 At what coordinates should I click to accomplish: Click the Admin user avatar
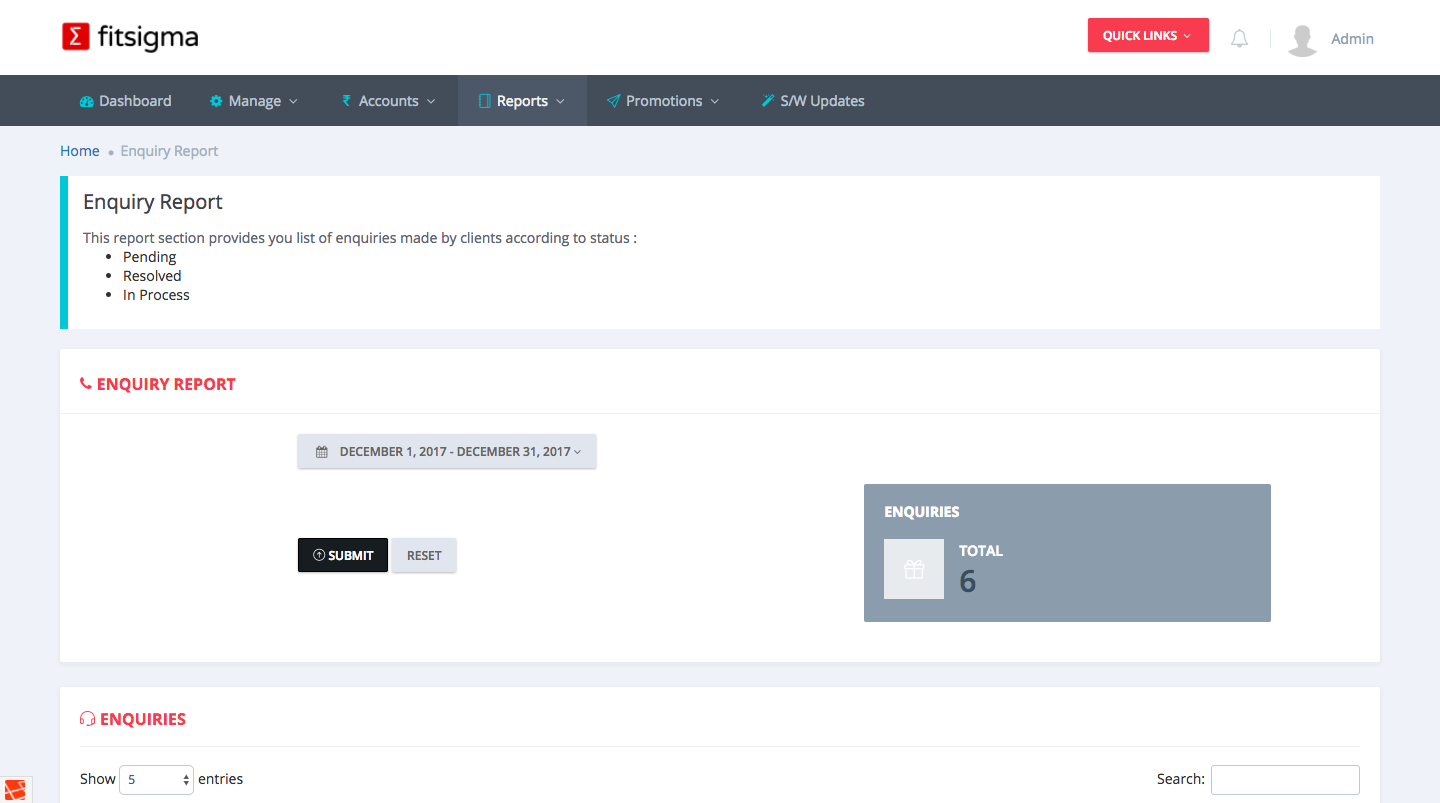tap(1302, 39)
